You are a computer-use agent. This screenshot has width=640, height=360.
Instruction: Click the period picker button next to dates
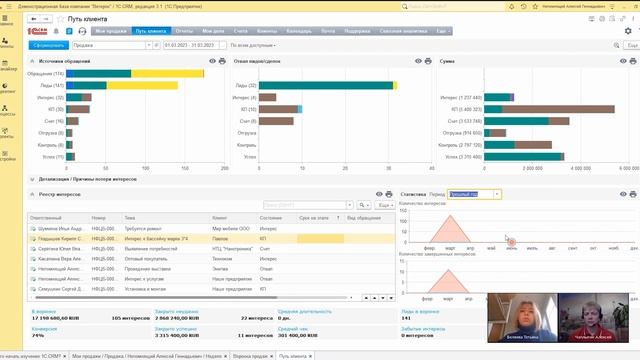(x=223, y=45)
